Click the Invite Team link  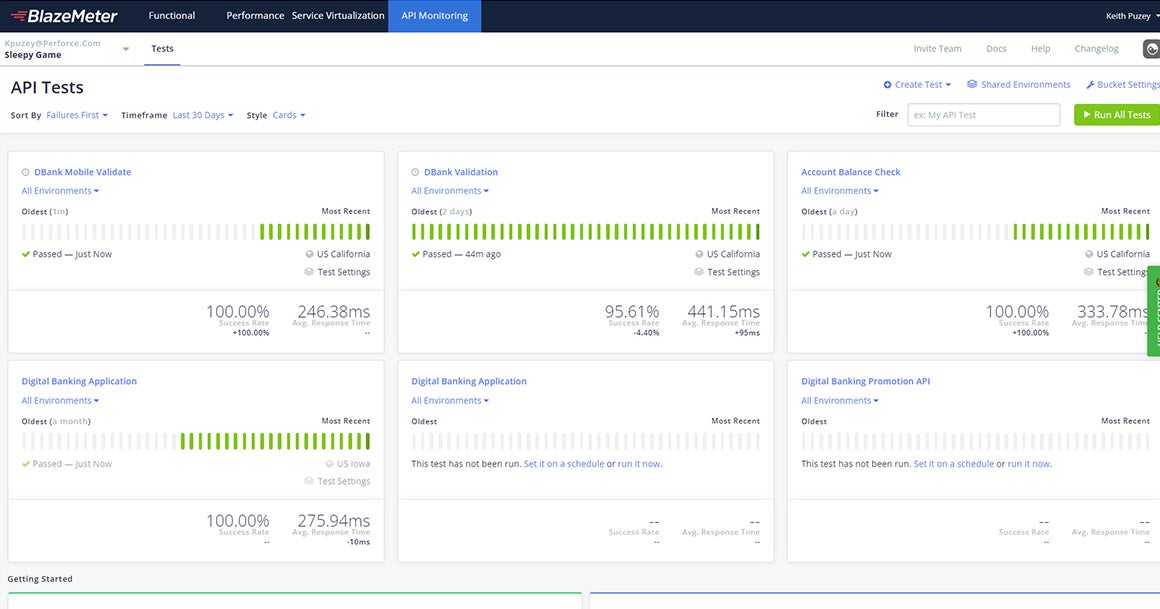pyautogui.click(x=937, y=49)
